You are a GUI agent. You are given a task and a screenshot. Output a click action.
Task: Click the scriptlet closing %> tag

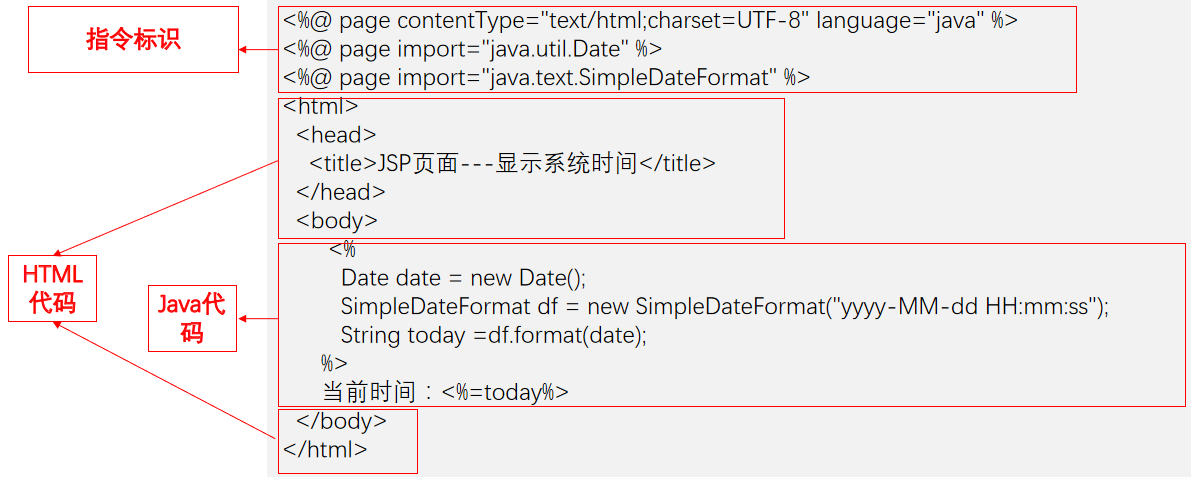334,363
